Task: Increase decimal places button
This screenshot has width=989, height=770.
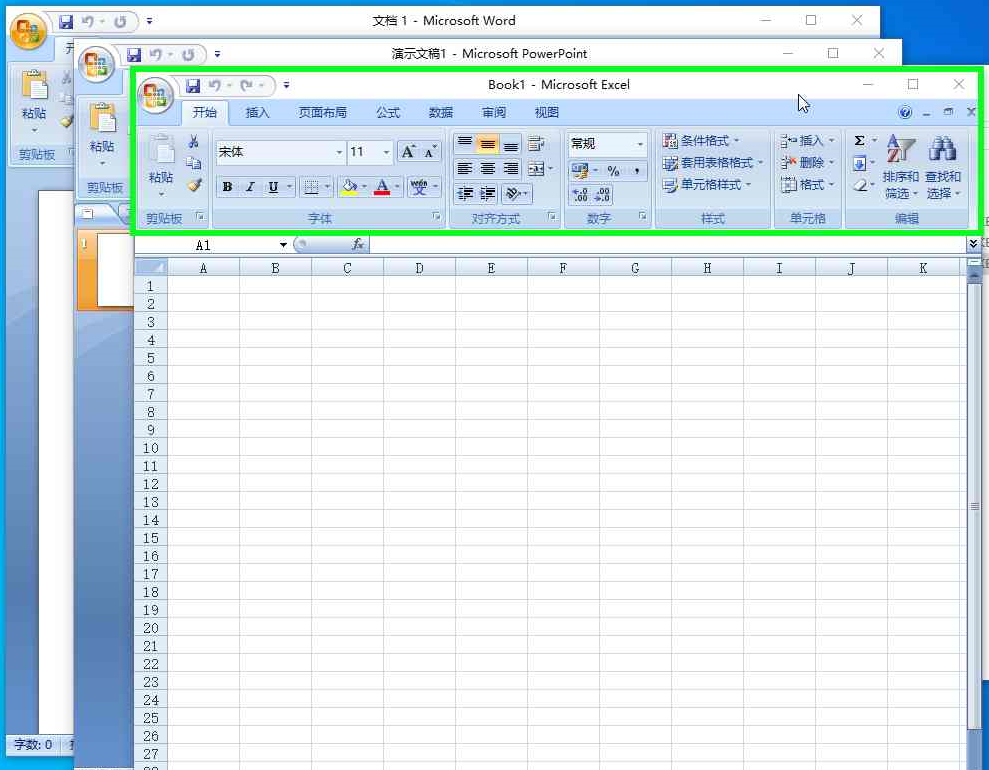Action: pyautogui.click(x=580, y=195)
